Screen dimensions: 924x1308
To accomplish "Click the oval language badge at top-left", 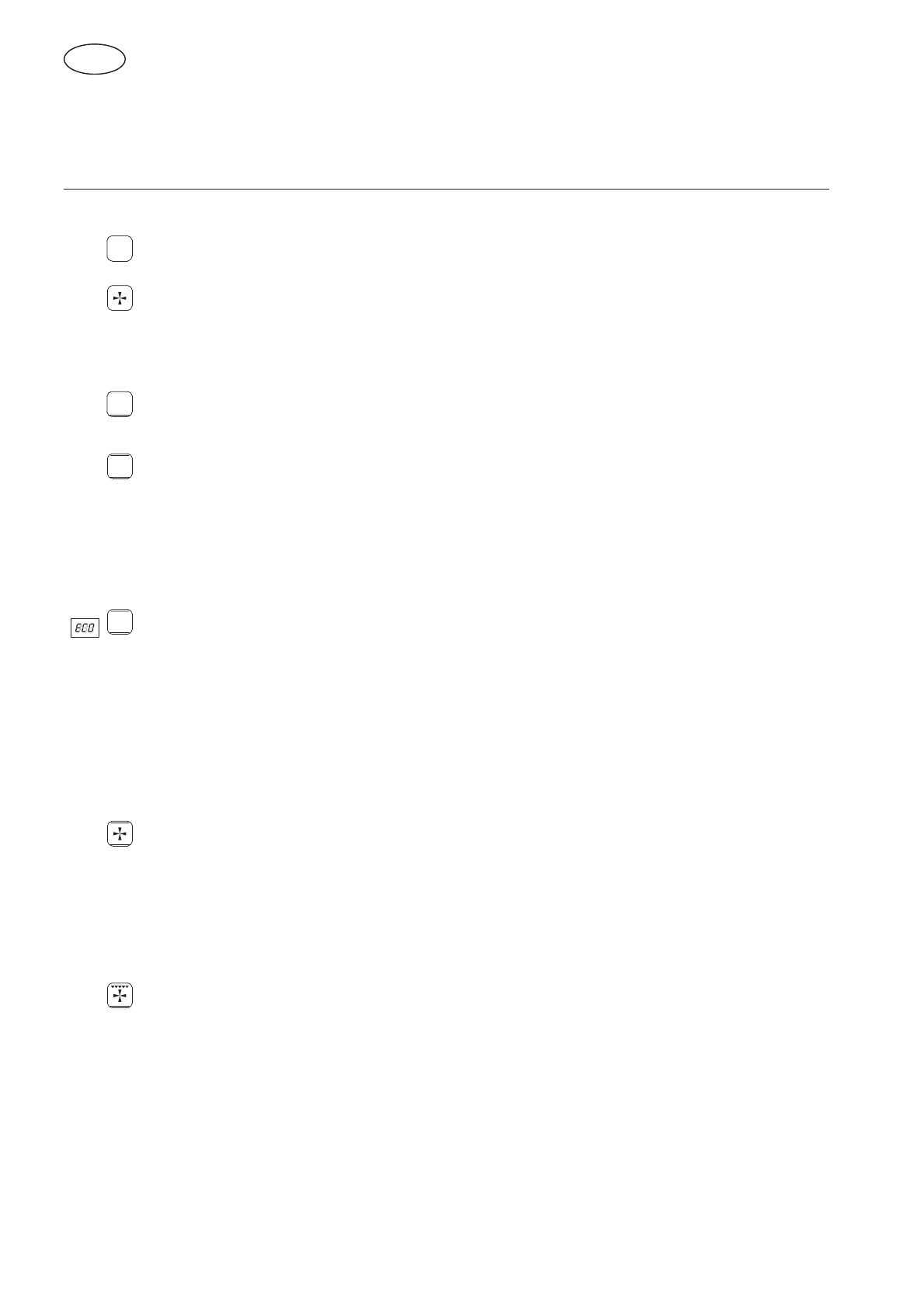I will pos(95,60).
